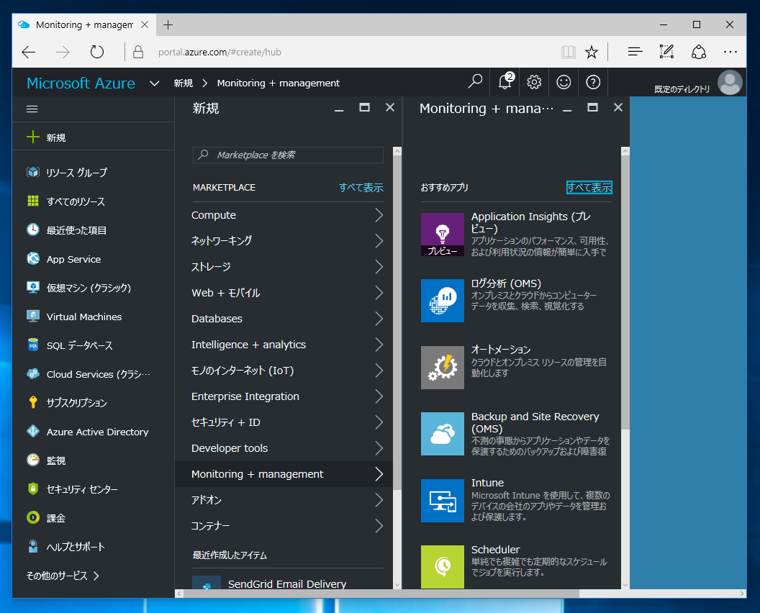The image size is (760, 613).
Task: Expand the ストレージ category
Action: click(287, 267)
